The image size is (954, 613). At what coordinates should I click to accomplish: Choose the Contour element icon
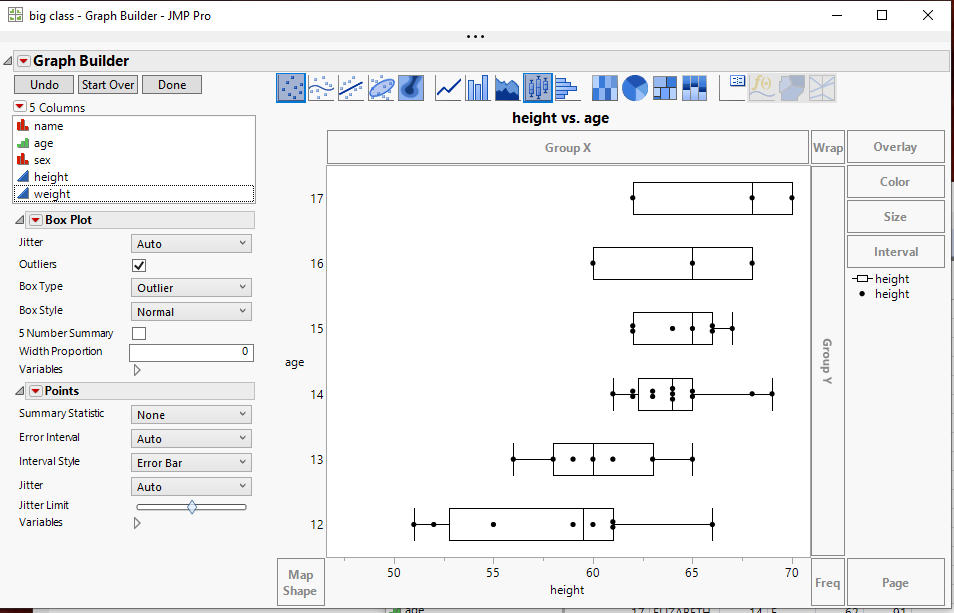point(412,88)
